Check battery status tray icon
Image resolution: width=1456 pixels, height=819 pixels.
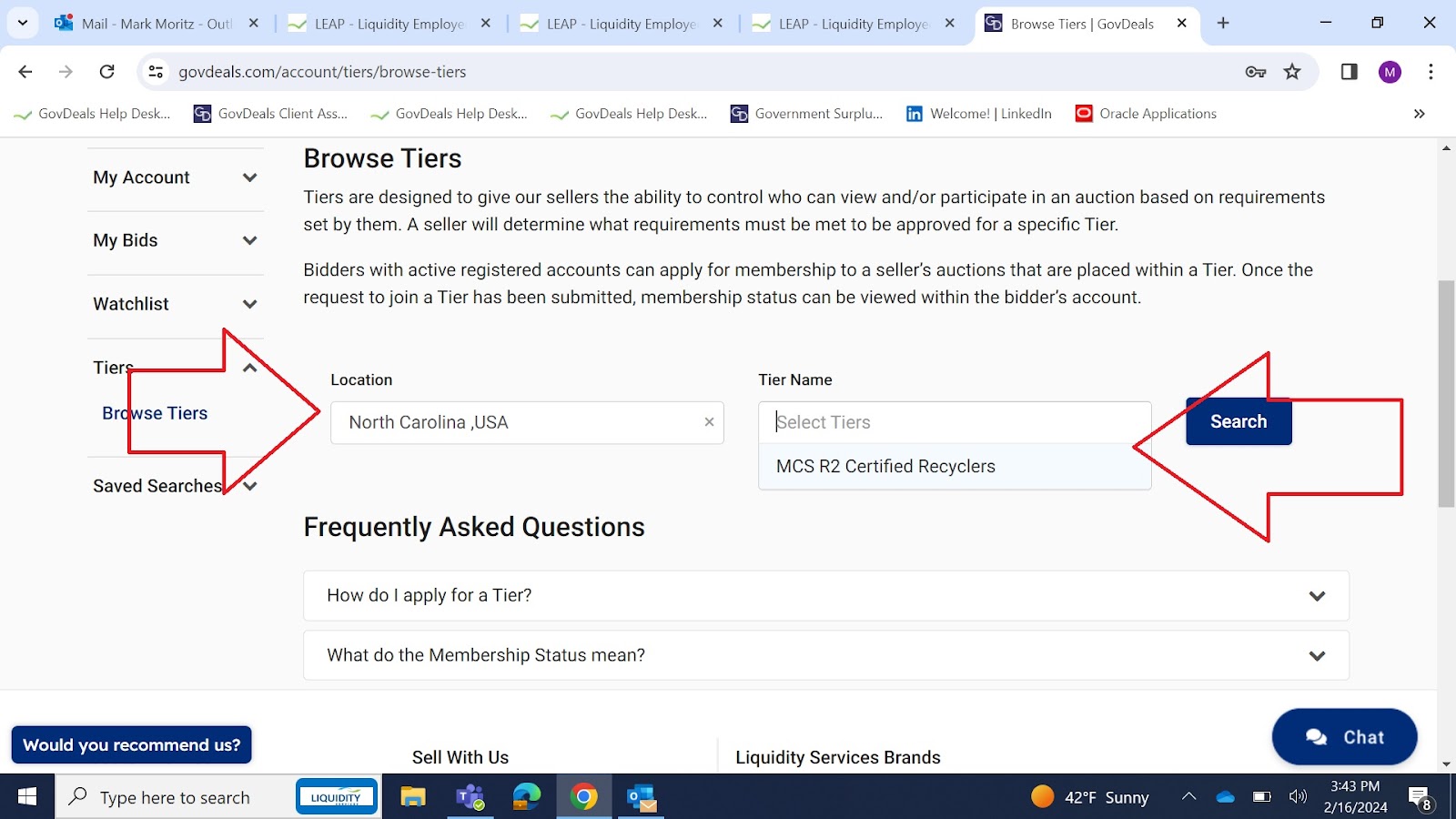pos(1261,797)
